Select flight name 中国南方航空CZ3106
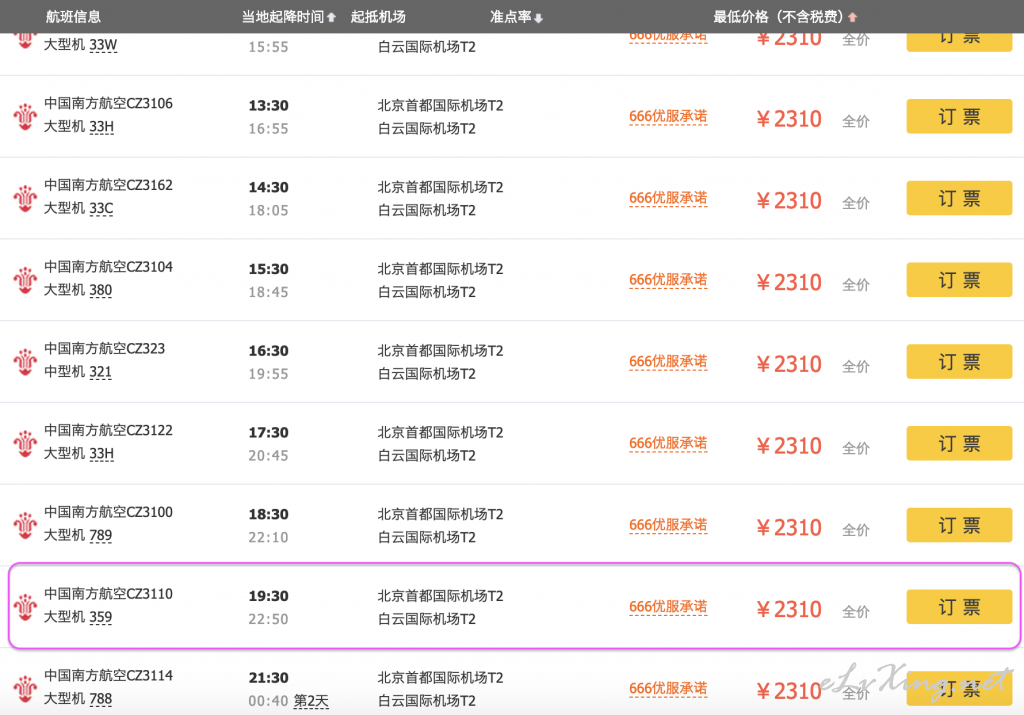 pos(108,103)
